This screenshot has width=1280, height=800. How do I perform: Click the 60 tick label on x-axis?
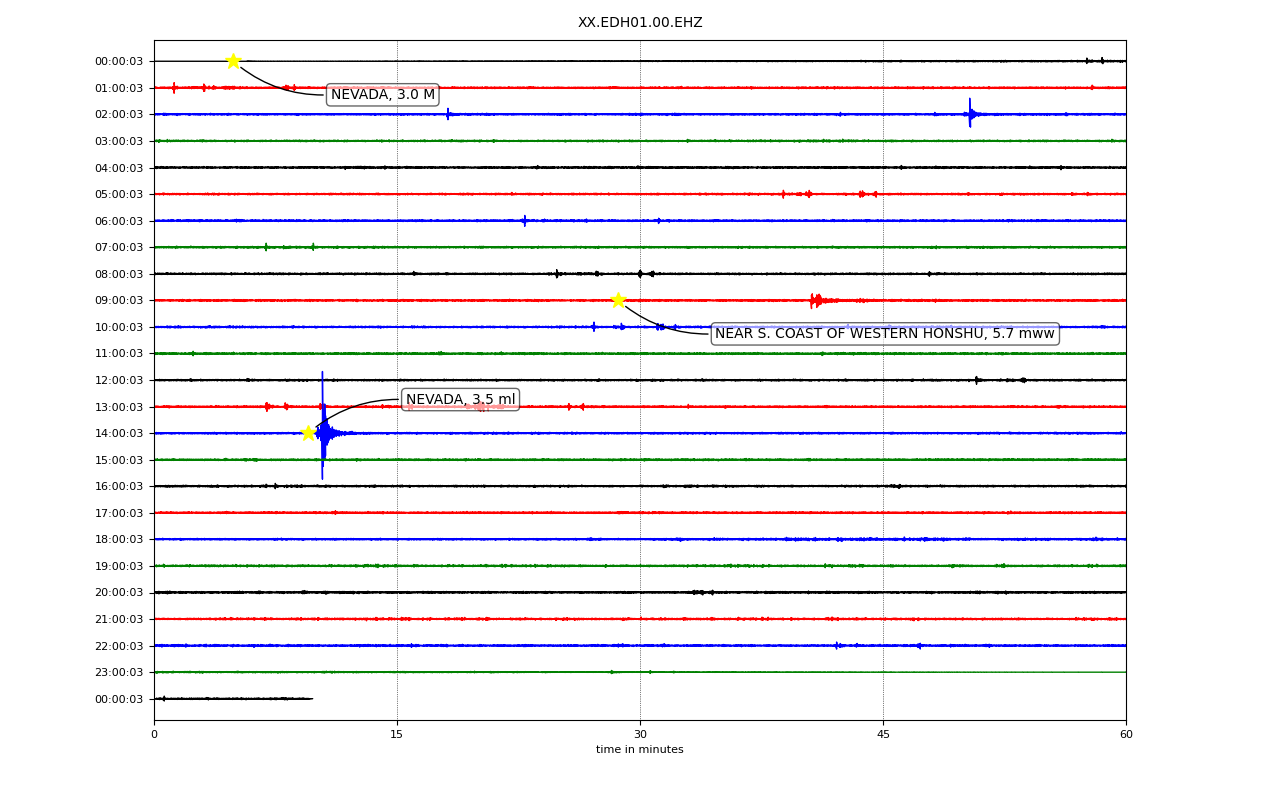(1126, 735)
